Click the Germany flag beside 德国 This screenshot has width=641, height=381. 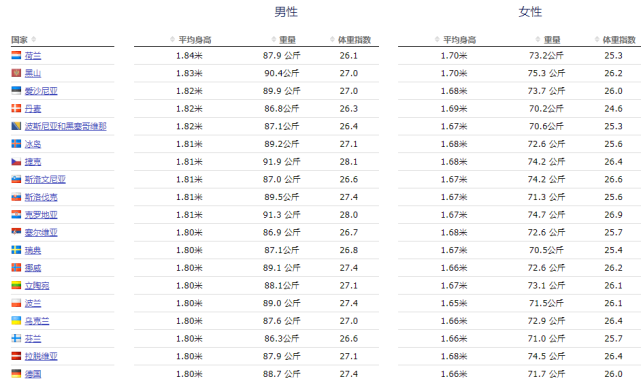coord(16,374)
